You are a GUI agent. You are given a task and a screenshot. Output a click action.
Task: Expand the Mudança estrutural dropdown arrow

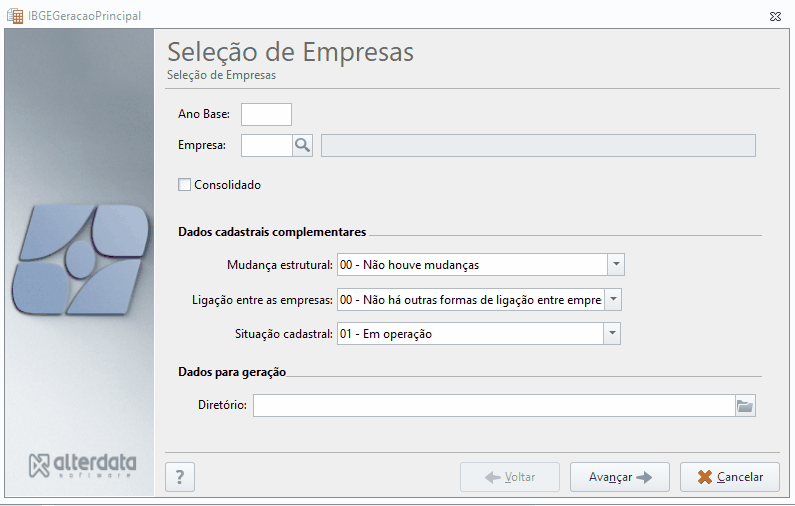[616, 265]
